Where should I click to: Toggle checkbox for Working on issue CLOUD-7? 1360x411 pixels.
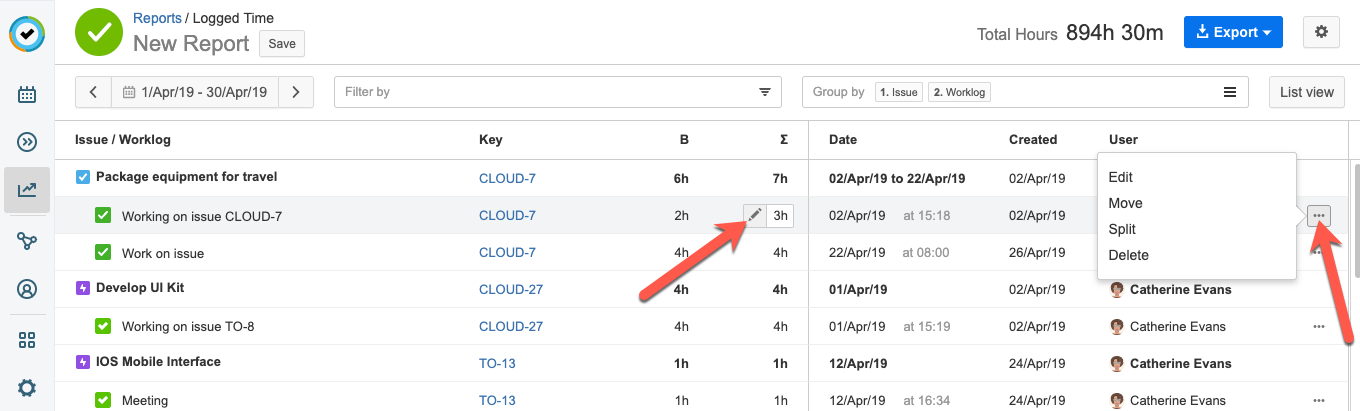pyautogui.click(x=102, y=215)
